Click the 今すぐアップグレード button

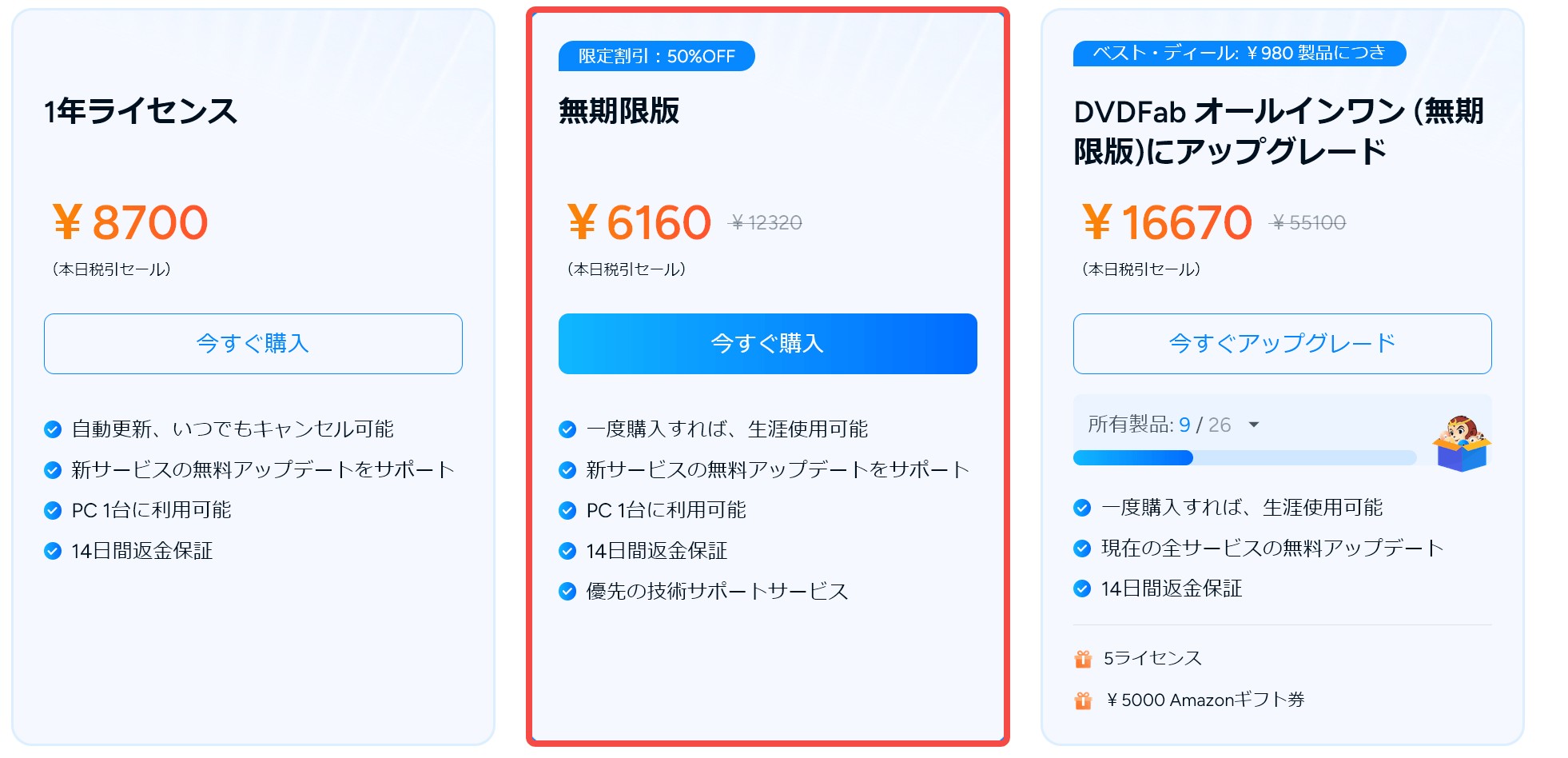pyautogui.click(x=1282, y=344)
